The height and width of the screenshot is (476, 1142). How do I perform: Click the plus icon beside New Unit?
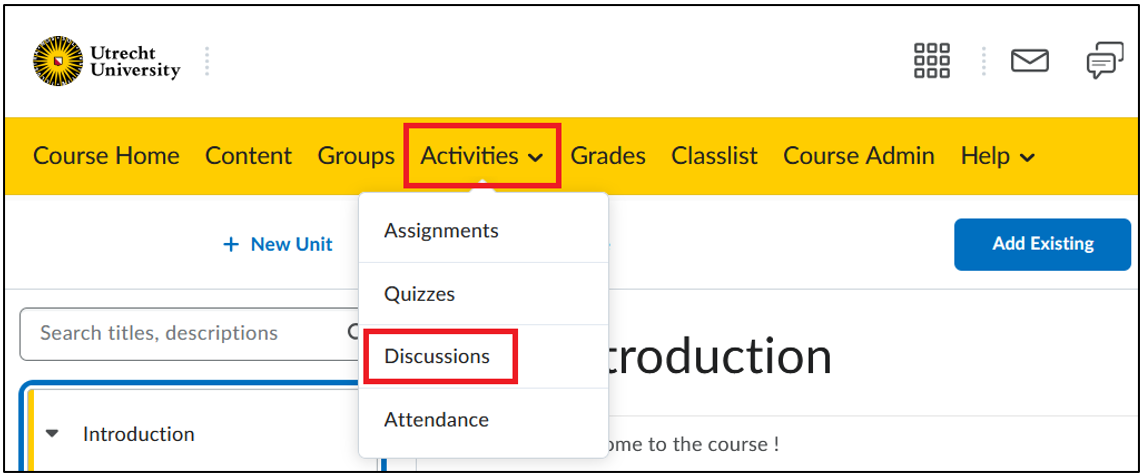[x=231, y=245]
